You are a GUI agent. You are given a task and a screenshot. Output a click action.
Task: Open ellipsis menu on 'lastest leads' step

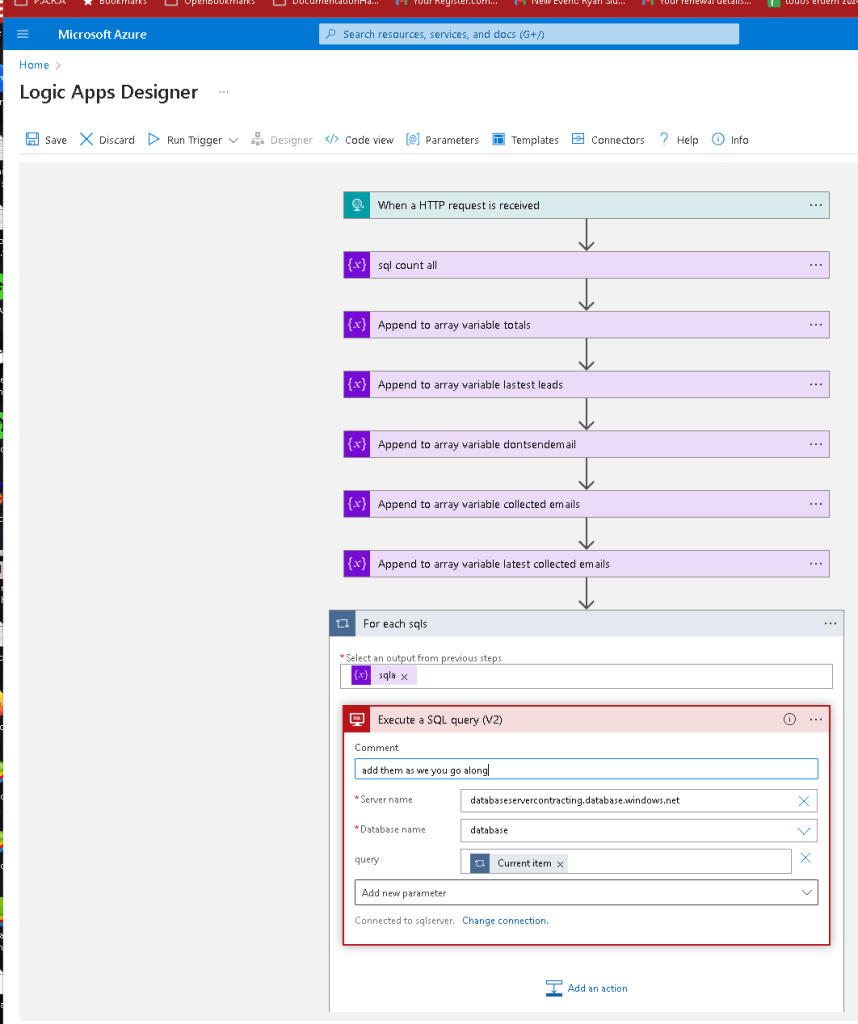tap(816, 385)
